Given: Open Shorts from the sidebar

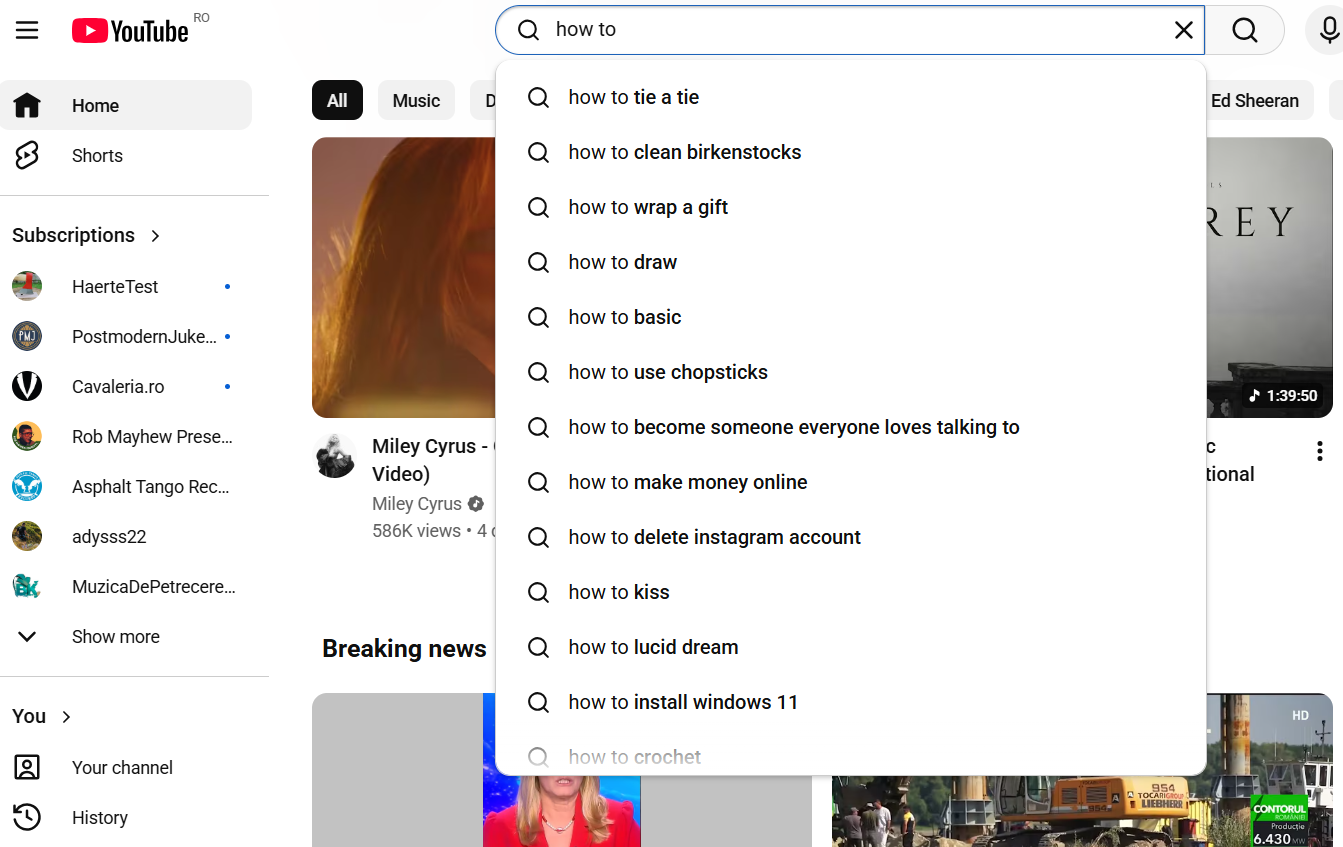Looking at the screenshot, I should (x=126, y=155).
